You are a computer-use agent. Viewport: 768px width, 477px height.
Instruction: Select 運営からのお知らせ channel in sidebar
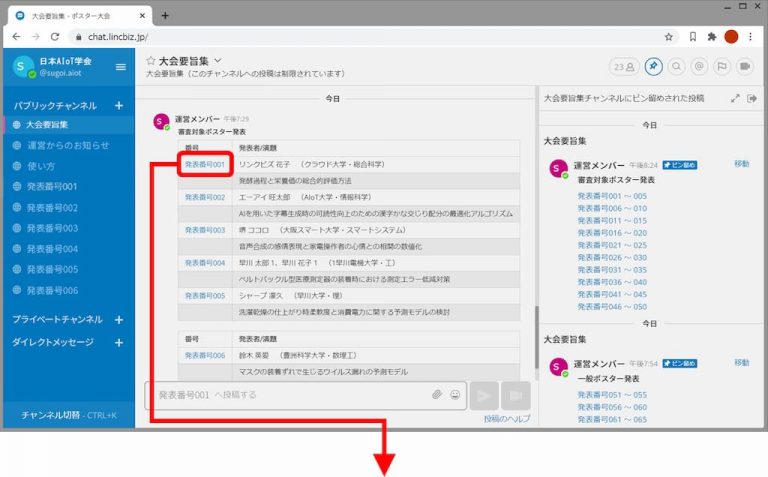tap(67, 145)
